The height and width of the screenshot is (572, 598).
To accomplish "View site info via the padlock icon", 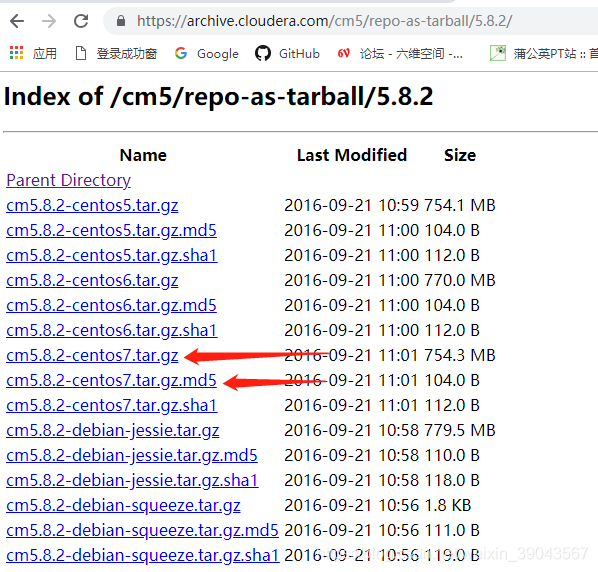I will click(121, 21).
